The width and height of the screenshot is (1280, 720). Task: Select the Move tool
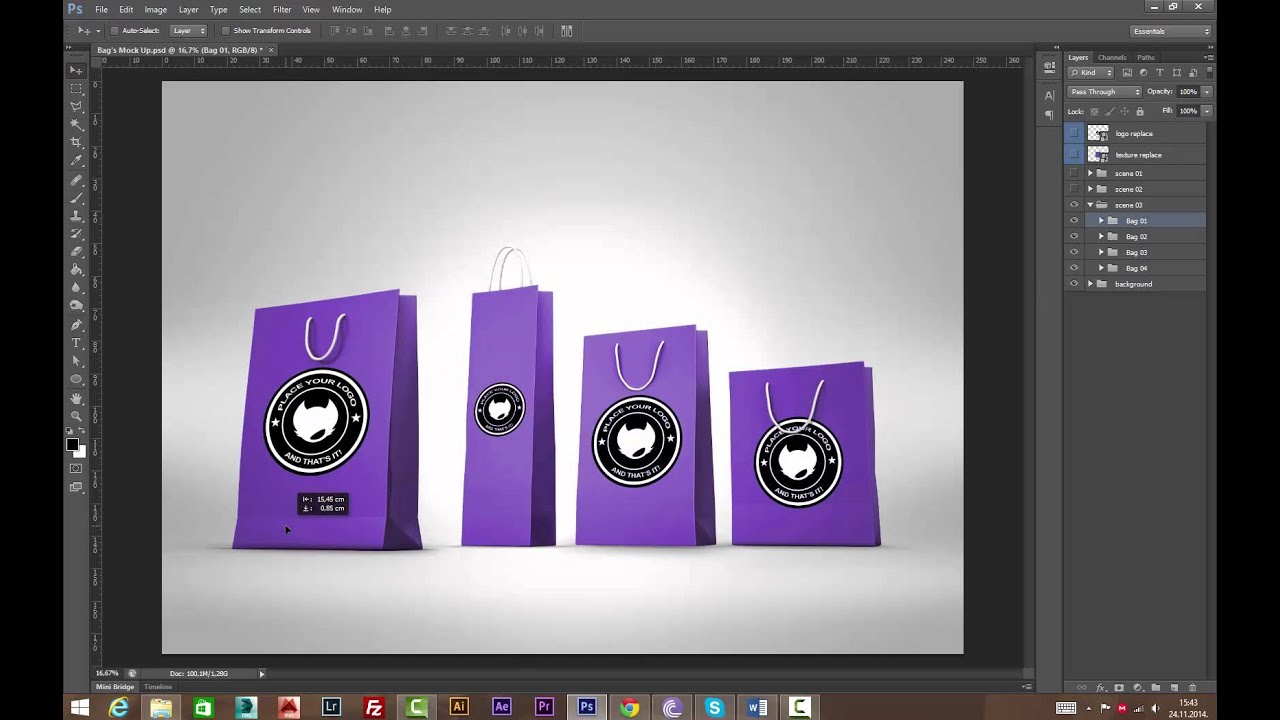(x=76, y=70)
